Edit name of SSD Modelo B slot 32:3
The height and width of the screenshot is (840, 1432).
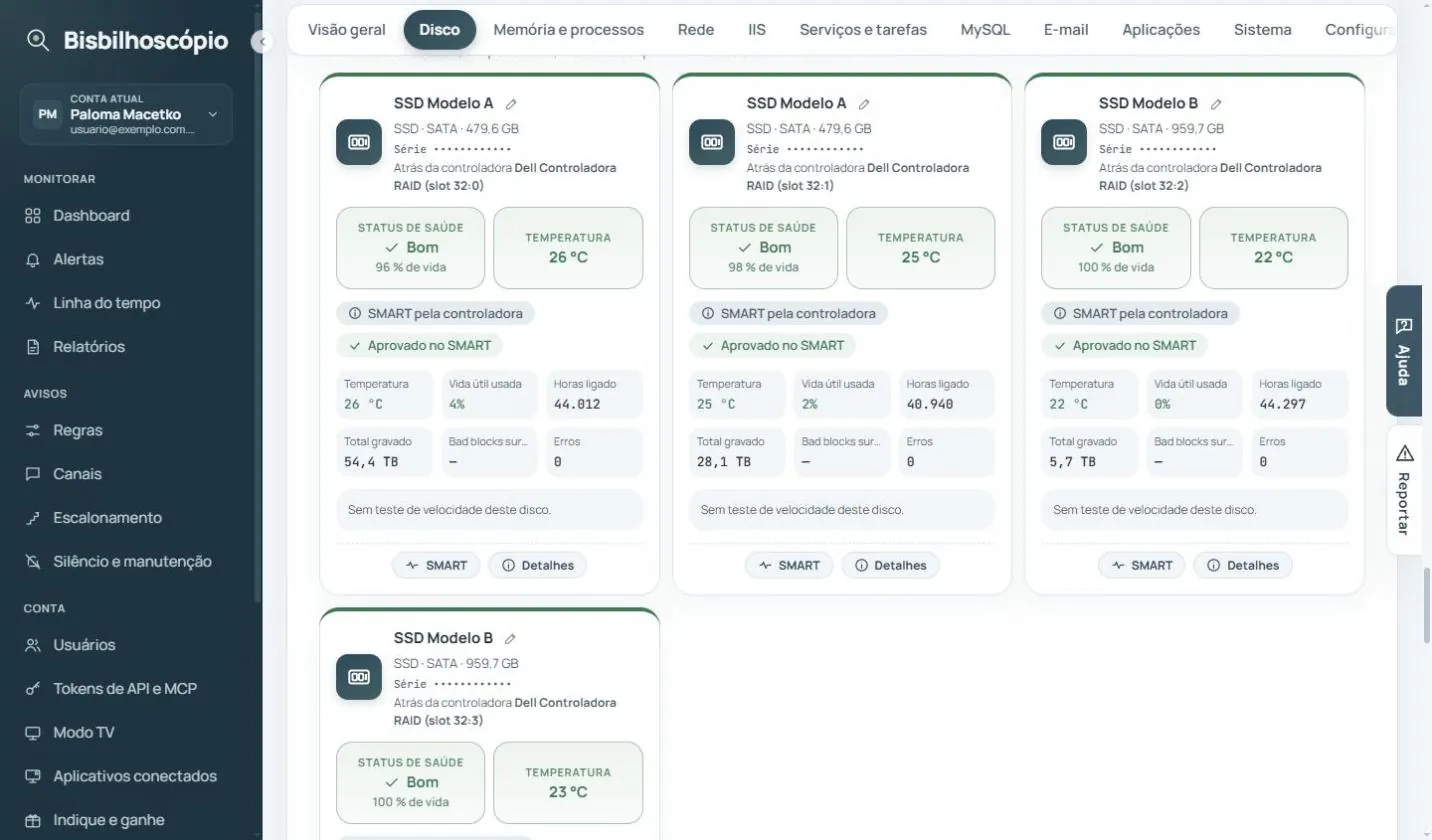[x=511, y=639]
